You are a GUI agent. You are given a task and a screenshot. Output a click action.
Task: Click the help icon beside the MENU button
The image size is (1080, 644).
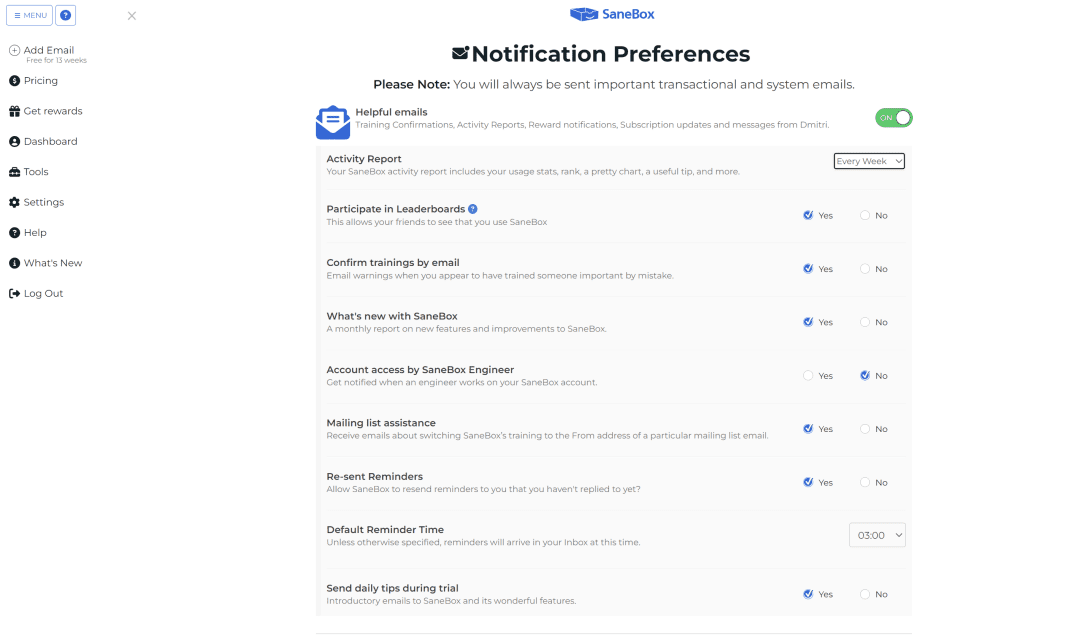click(65, 15)
